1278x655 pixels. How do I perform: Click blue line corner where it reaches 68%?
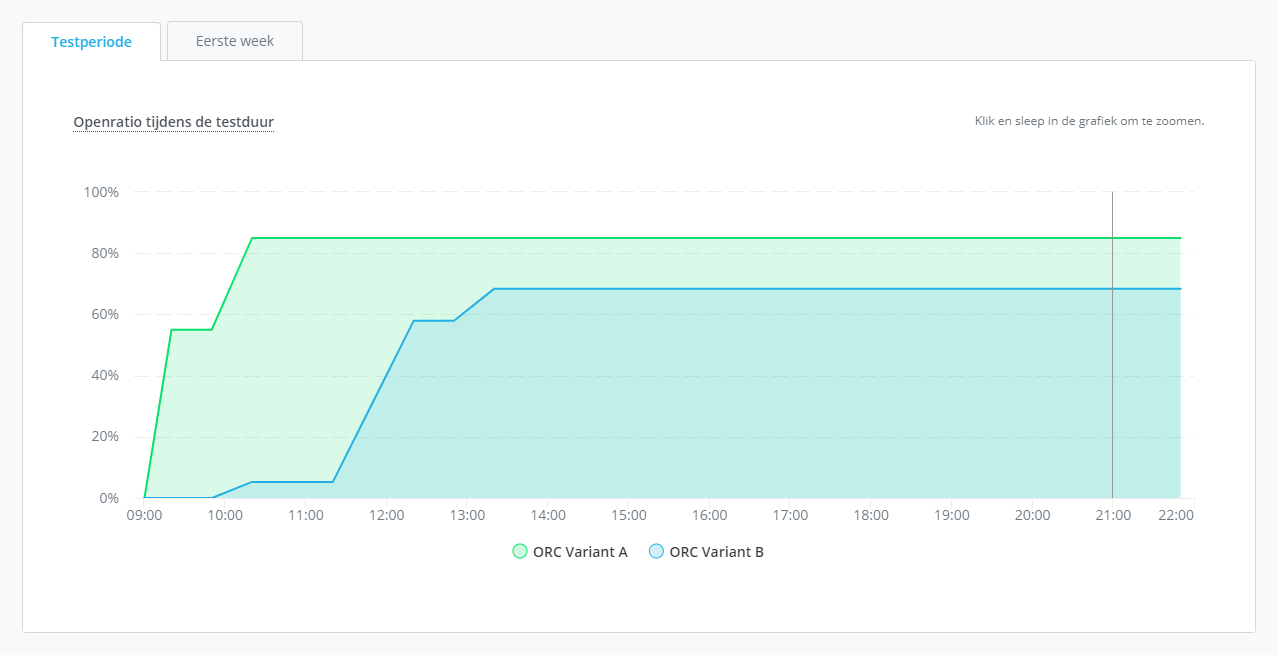coord(494,289)
